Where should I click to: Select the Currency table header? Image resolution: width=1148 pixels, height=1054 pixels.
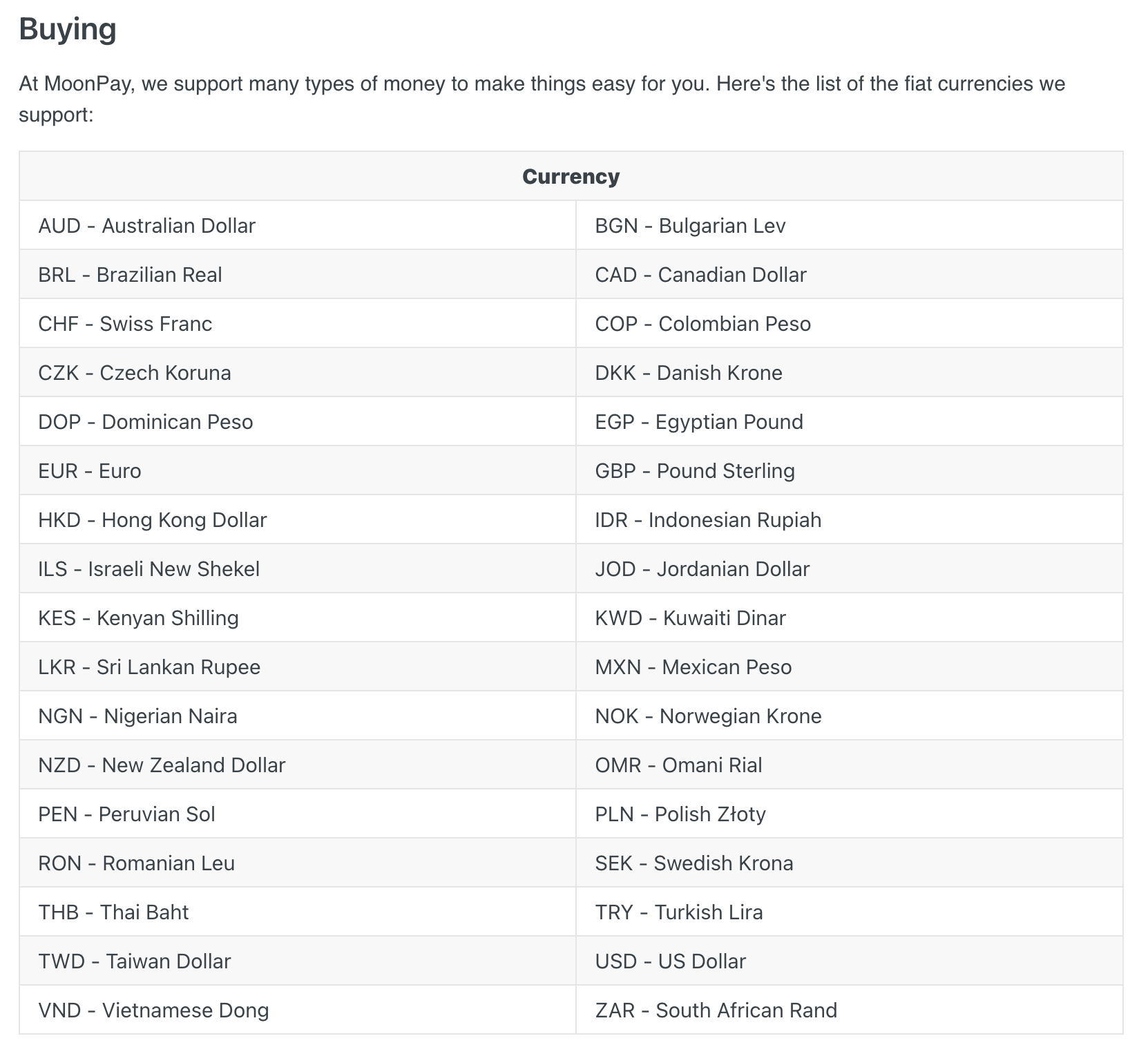571,176
